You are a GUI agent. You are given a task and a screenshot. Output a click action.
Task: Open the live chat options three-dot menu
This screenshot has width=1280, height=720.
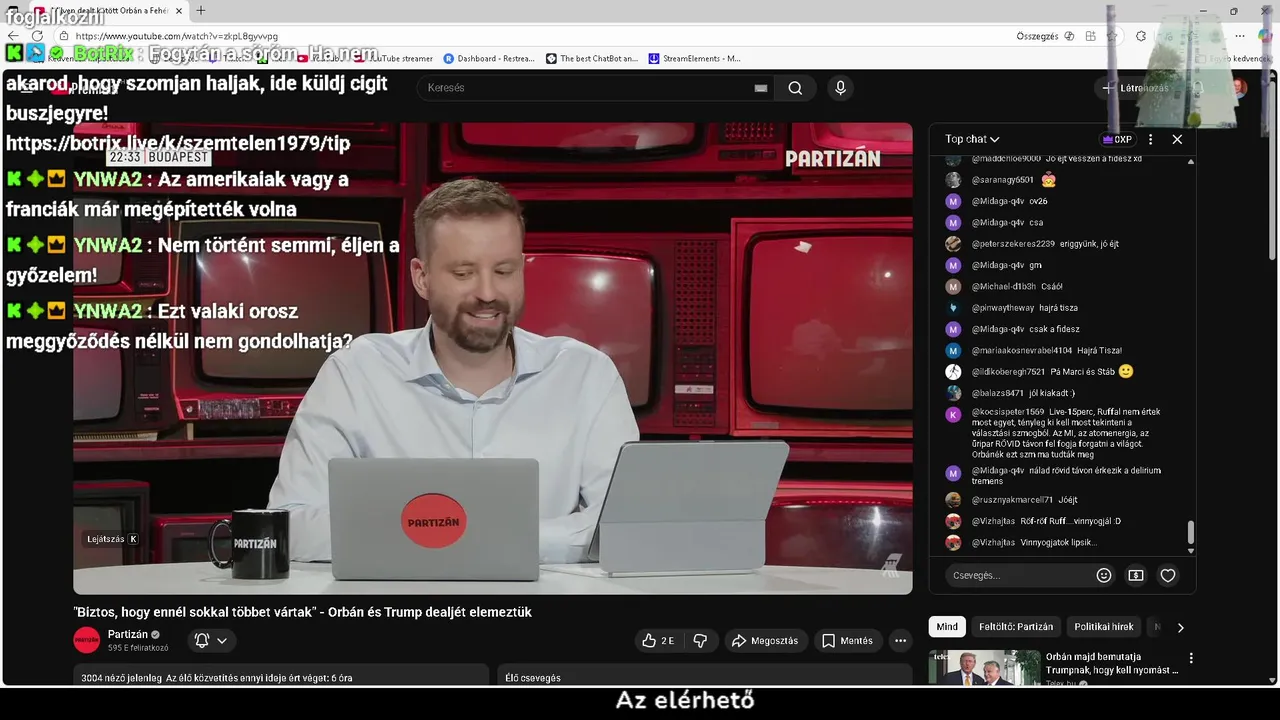(x=1150, y=140)
